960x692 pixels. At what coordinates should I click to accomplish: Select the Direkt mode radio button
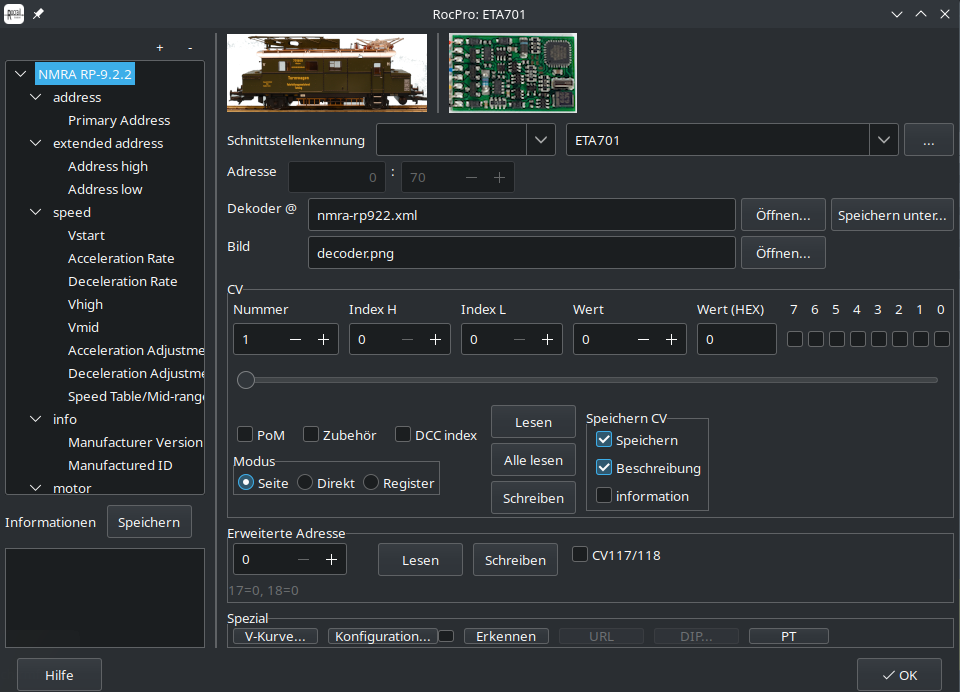[x=306, y=483]
